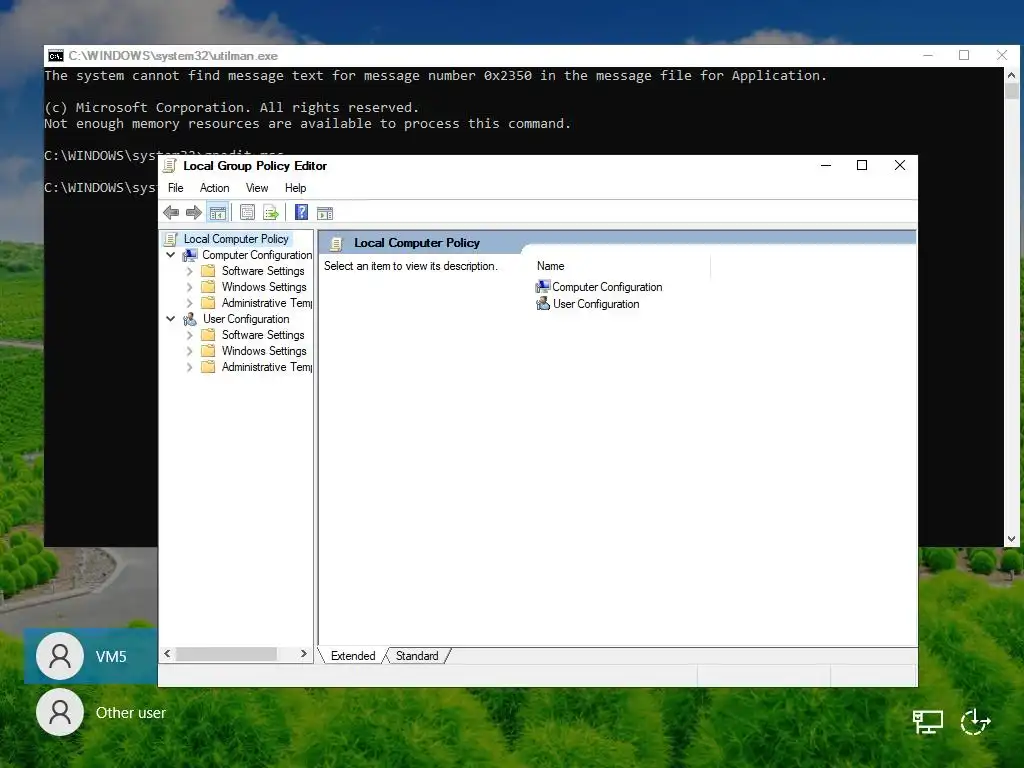This screenshot has height=768, width=1024.
Task: Open the Action menu
Action: coord(214,188)
